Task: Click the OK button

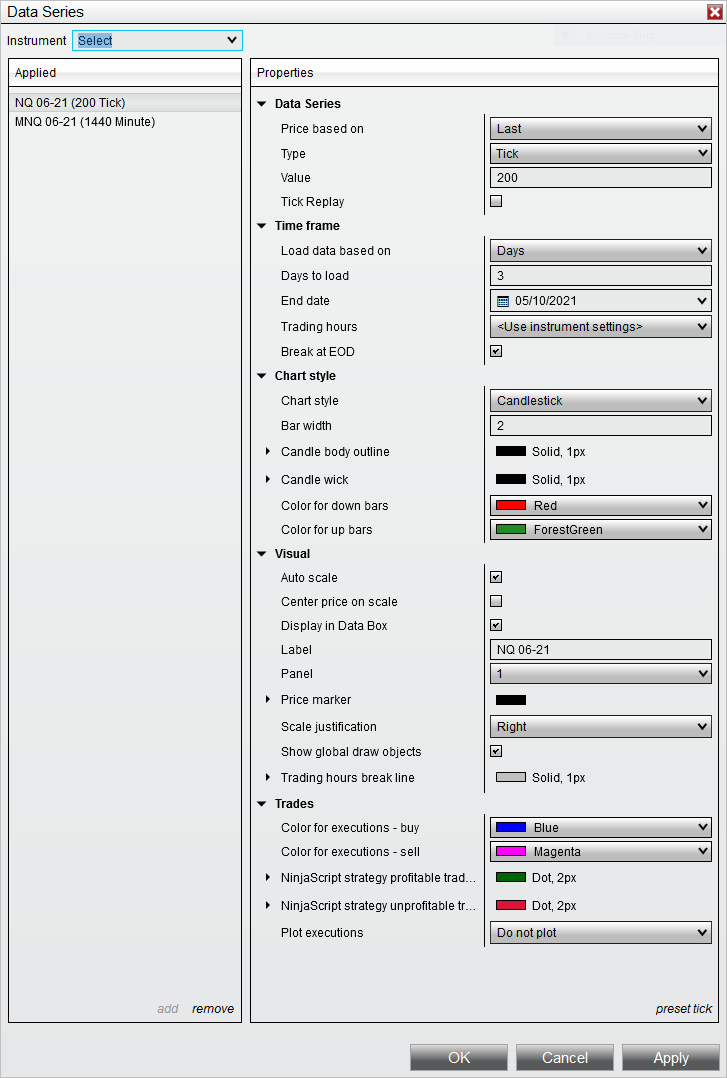Action: 459,1057
